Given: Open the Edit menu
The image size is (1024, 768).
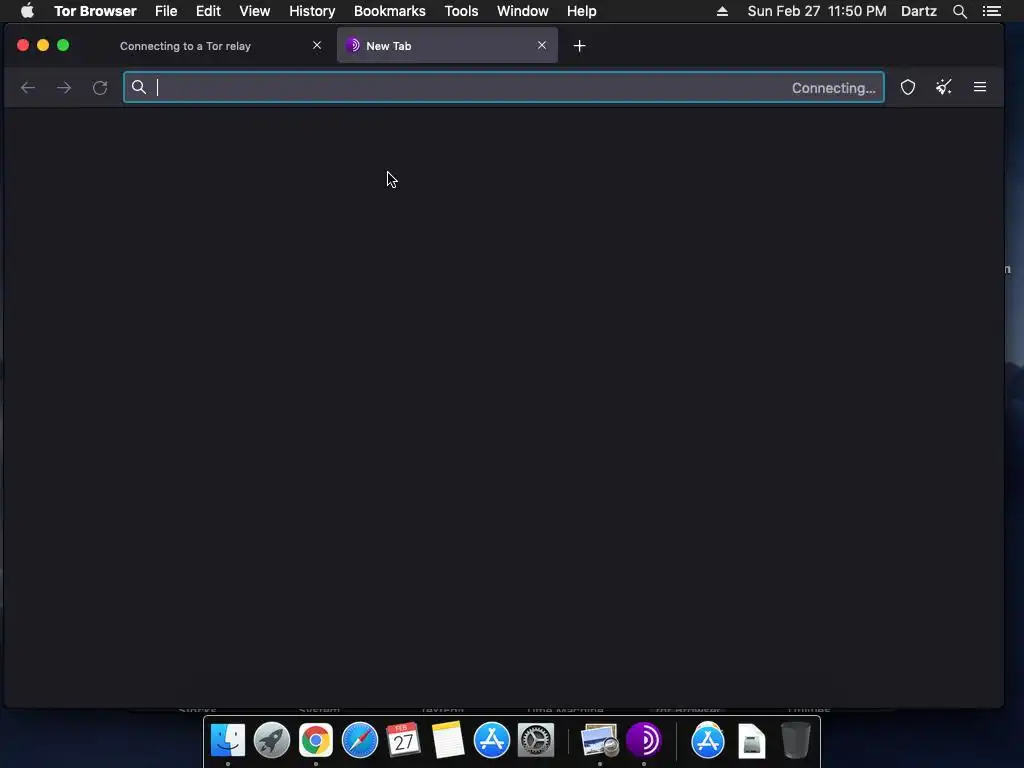Looking at the screenshot, I should [x=208, y=11].
